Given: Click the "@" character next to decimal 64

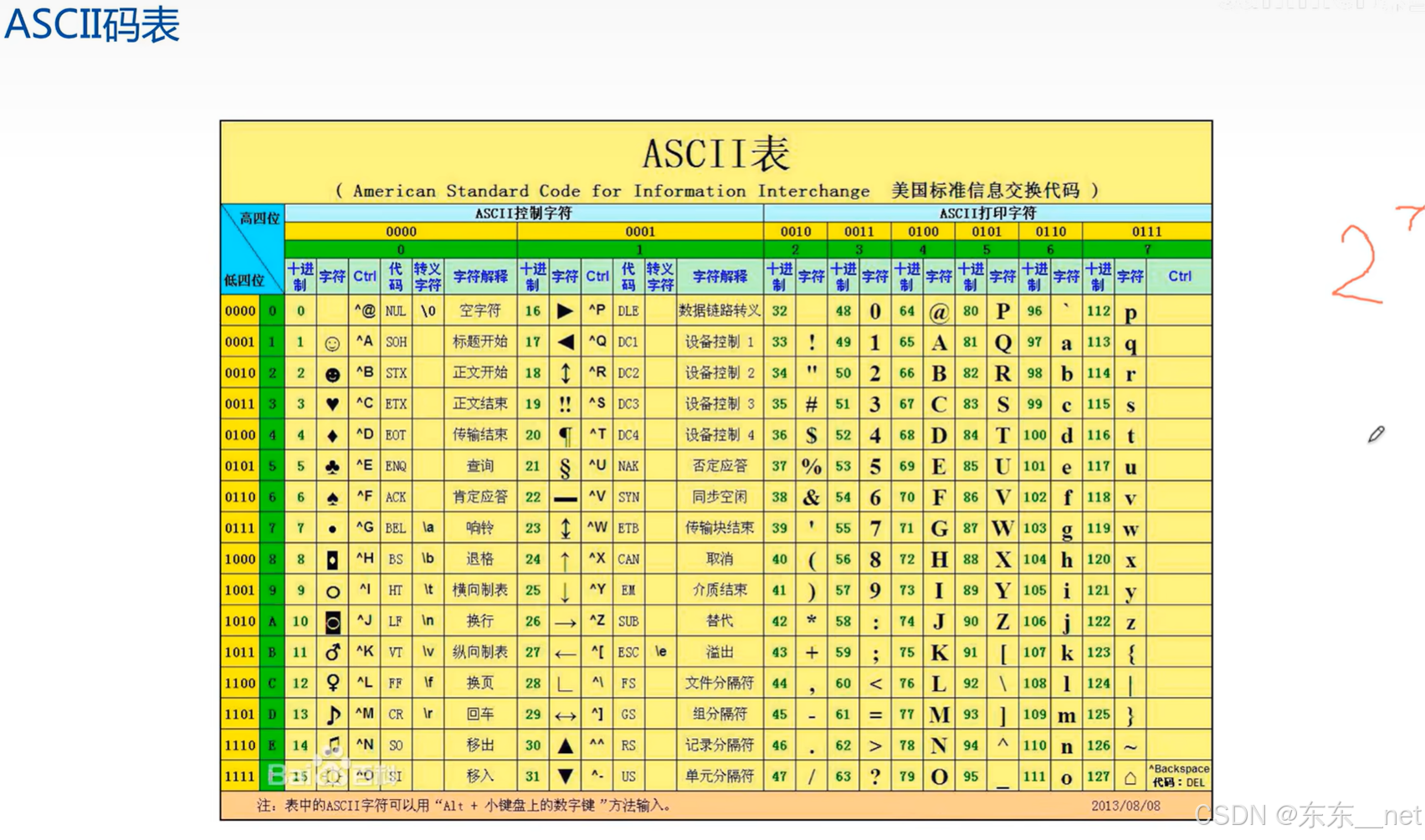Looking at the screenshot, I should click(939, 312).
